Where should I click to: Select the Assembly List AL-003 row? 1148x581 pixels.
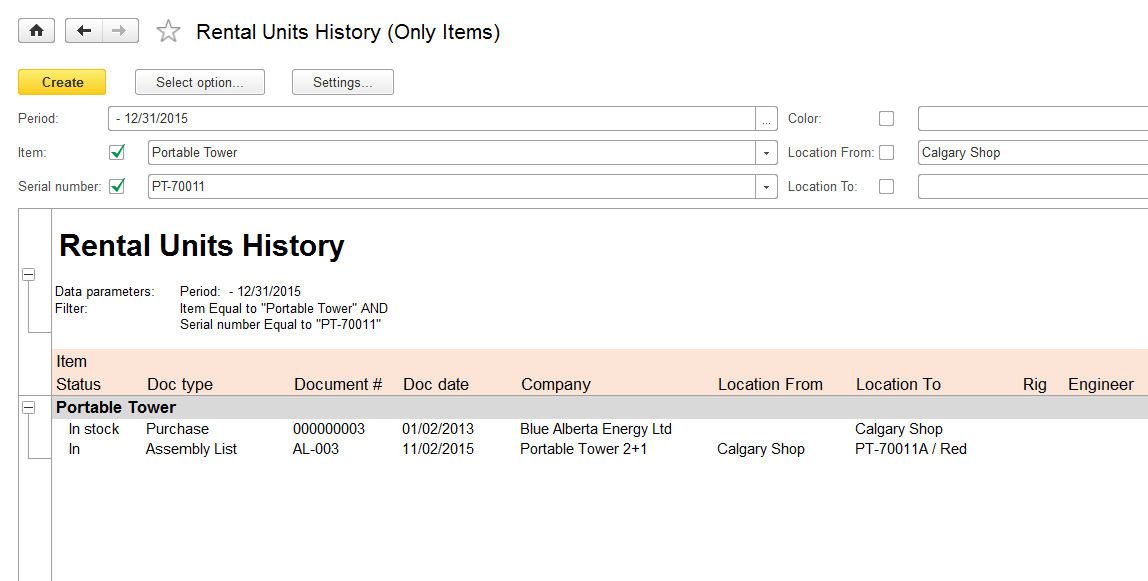(191, 449)
